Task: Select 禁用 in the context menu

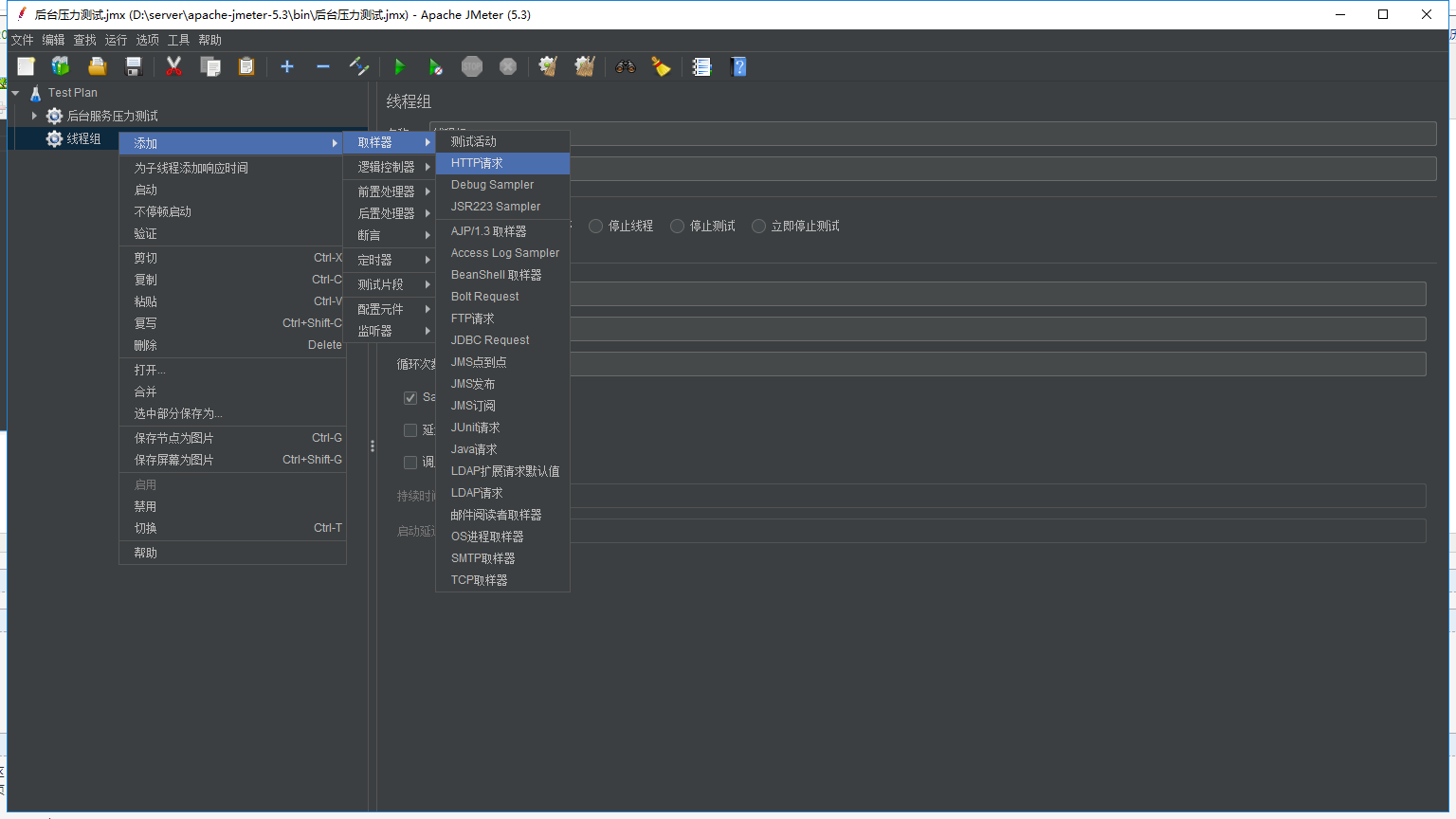Action: tap(232, 506)
